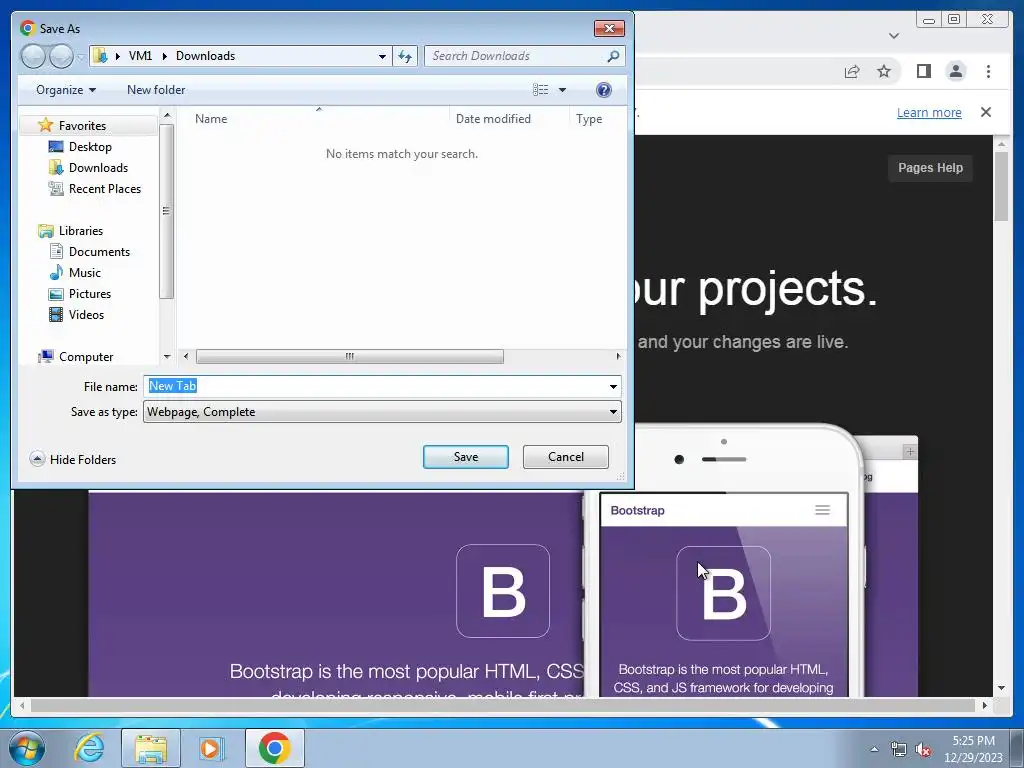Screen dimensions: 1024x768
Task: Open recent pages dropdown next to nav arrows
Action: point(80,57)
